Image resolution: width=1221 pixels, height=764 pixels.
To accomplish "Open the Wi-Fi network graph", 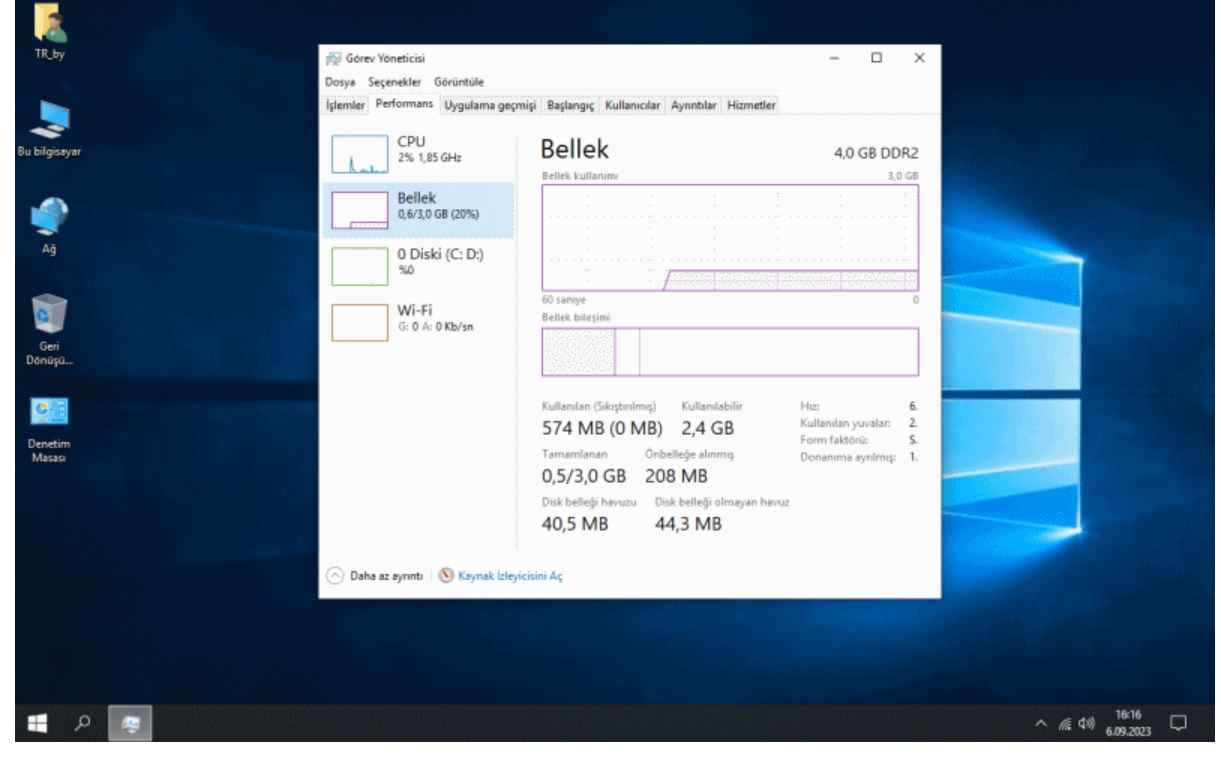I will click(358, 323).
